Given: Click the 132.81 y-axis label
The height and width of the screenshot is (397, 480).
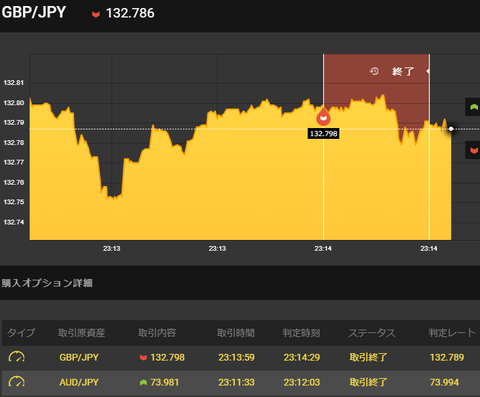Looking at the screenshot, I should (14, 83).
